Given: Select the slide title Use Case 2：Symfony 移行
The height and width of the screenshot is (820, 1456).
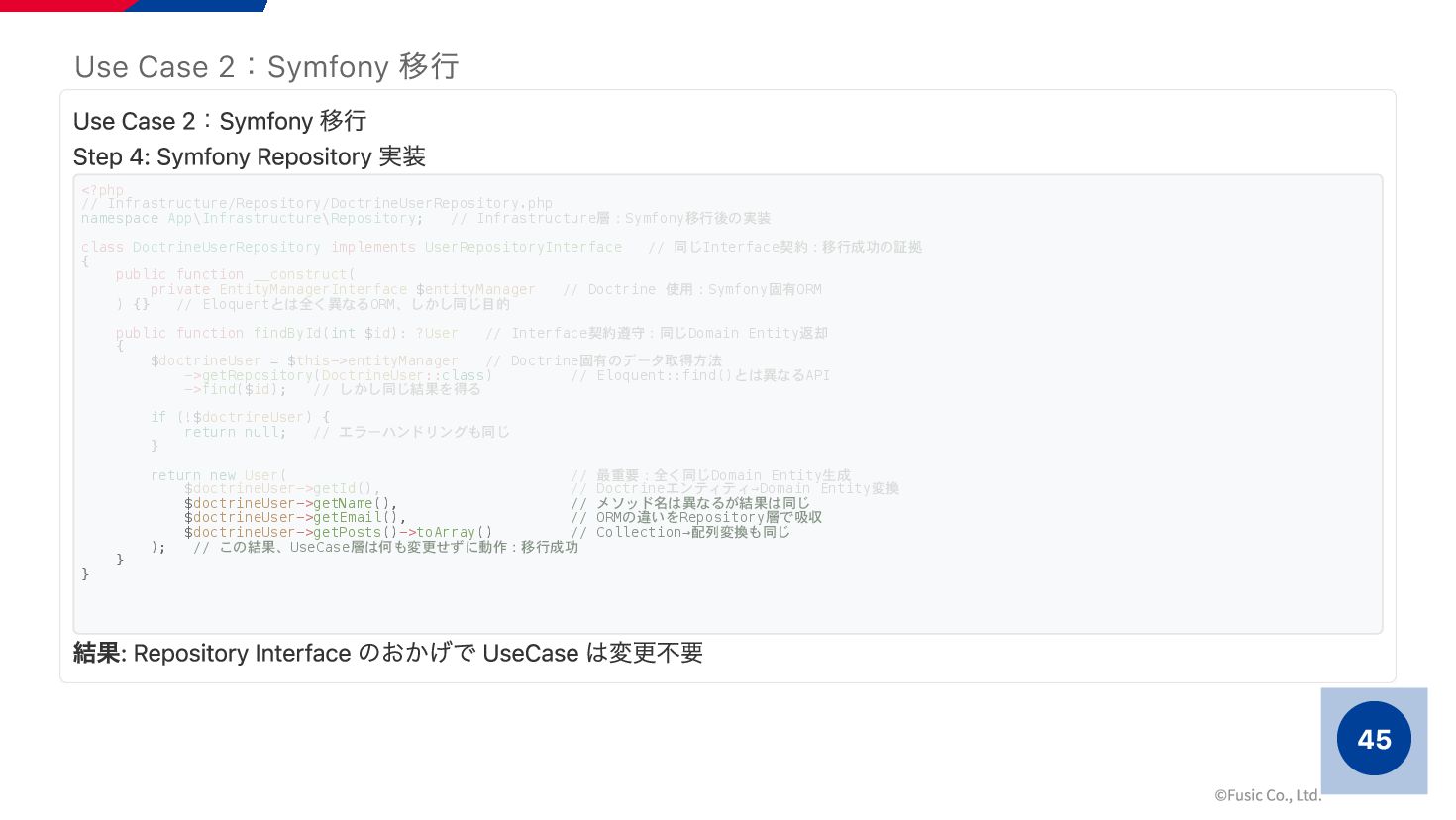Looking at the screenshot, I should (x=266, y=66).
